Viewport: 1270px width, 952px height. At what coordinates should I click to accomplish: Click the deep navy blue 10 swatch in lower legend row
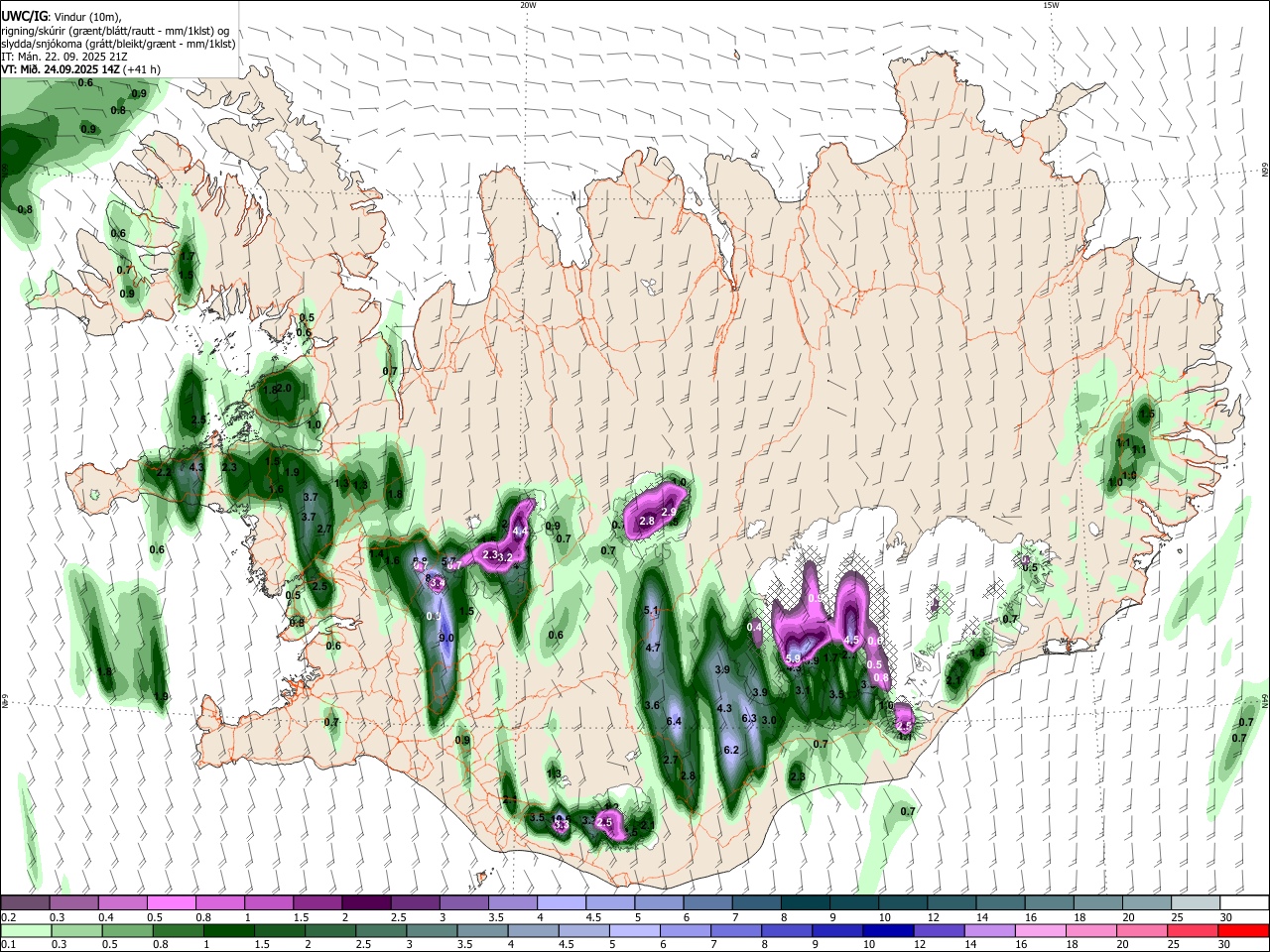887,930
